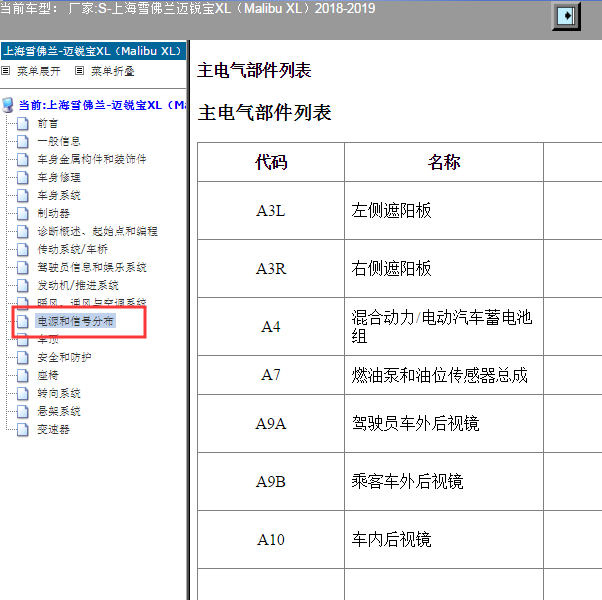The width and height of the screenshot is (602, 600).
Task: Click the computer icon beside 当前:上海雪佛兰
Action: pos(8,105)
